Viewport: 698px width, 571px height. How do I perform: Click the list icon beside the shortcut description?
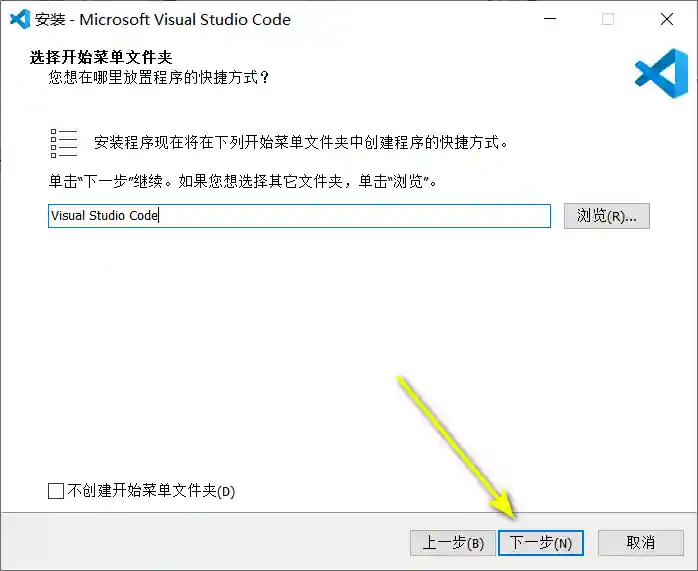tap(64, 143)
